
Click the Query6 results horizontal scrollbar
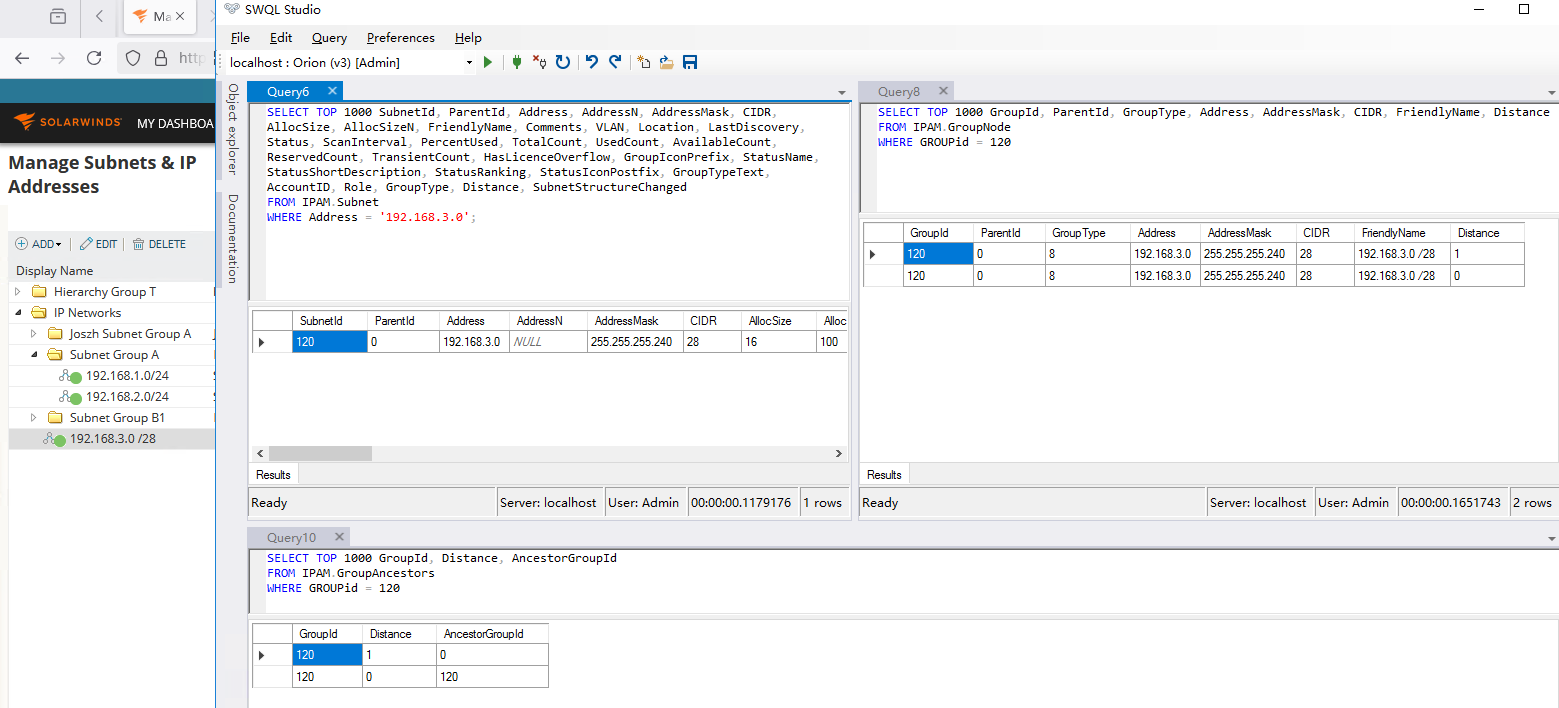(x=320, y=453)
